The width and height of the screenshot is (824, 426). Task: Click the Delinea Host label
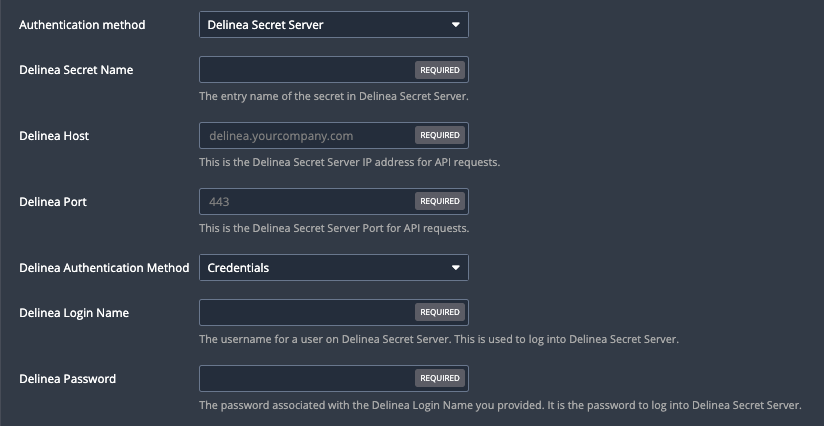click(x=54, y=136)
